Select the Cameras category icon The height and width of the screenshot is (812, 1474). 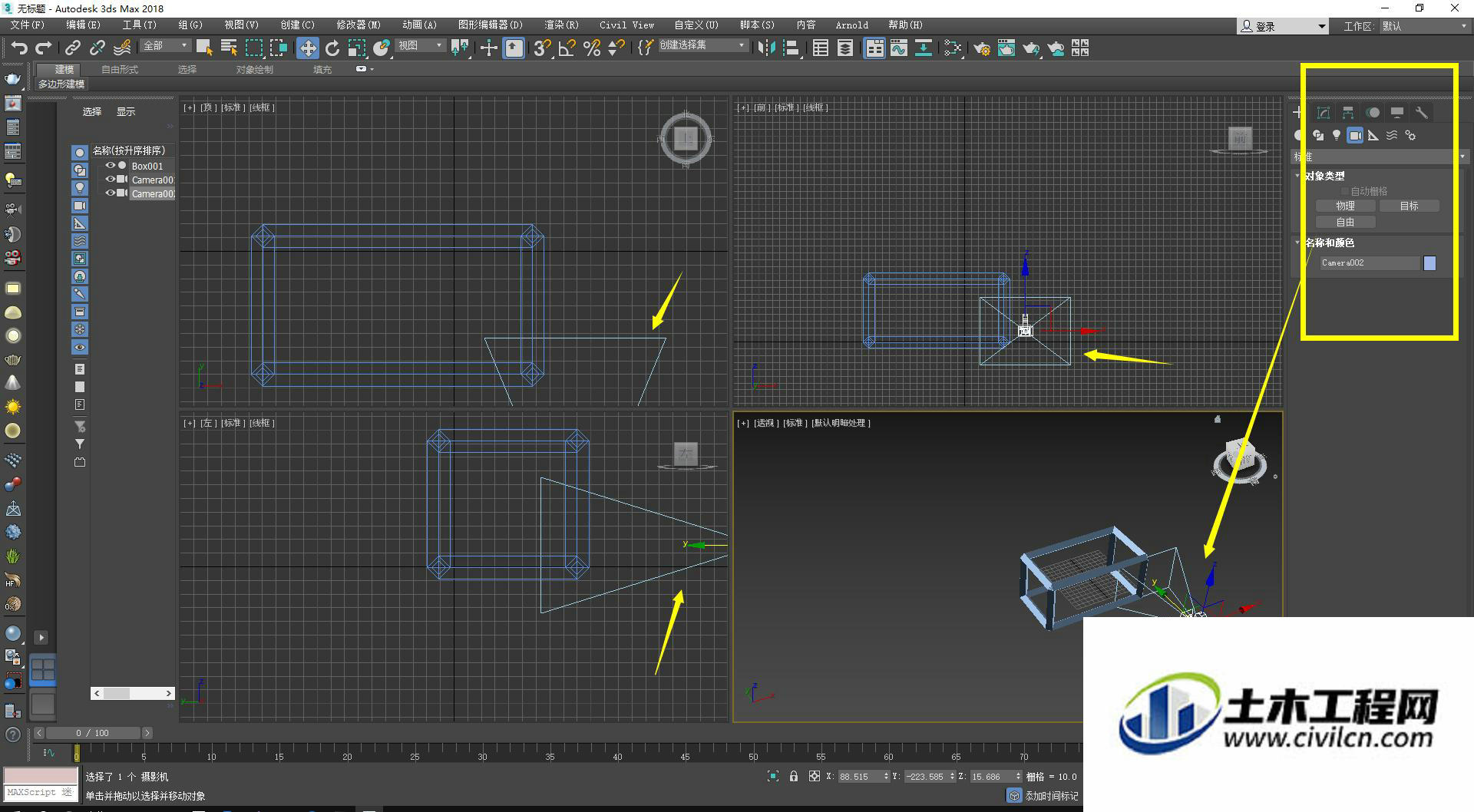(x=1355, y=135)
